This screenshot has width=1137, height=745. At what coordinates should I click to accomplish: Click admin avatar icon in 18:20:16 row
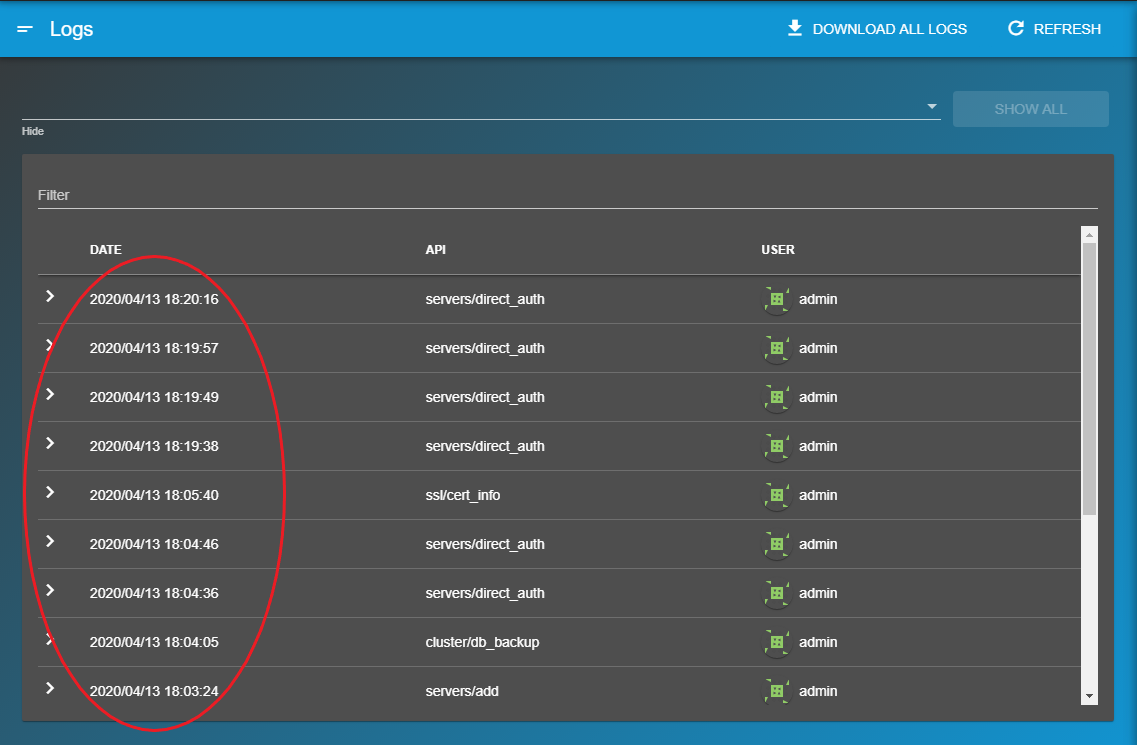click(x=777, y=299)
